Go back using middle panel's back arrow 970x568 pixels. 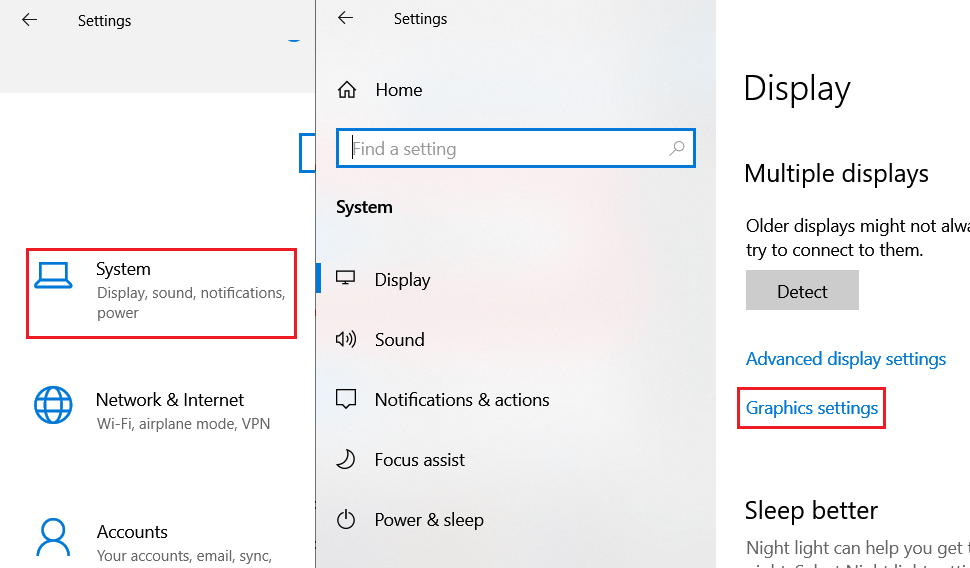click(345, 18)
